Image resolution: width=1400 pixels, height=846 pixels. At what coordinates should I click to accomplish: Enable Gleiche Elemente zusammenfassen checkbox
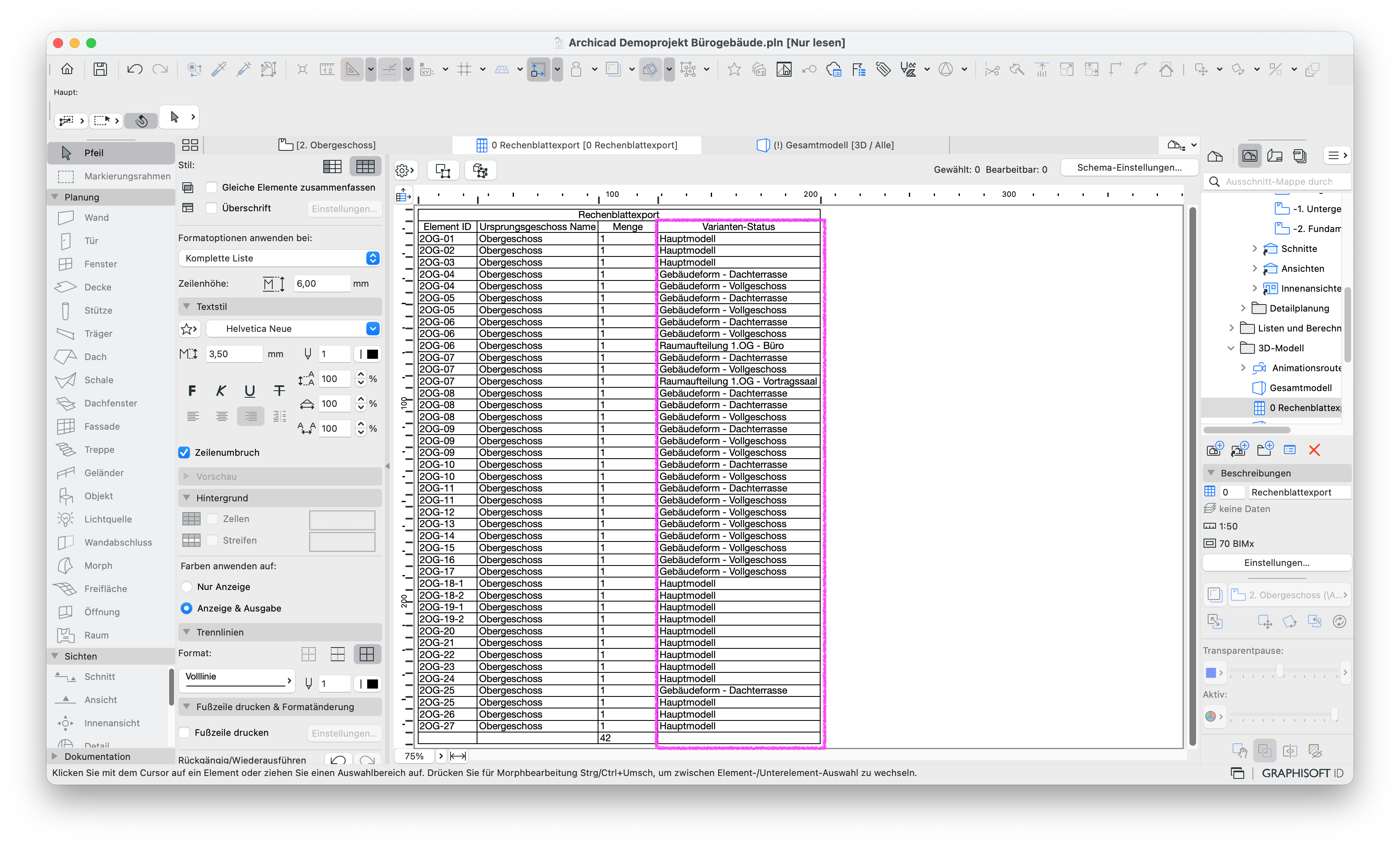point(211,188)
